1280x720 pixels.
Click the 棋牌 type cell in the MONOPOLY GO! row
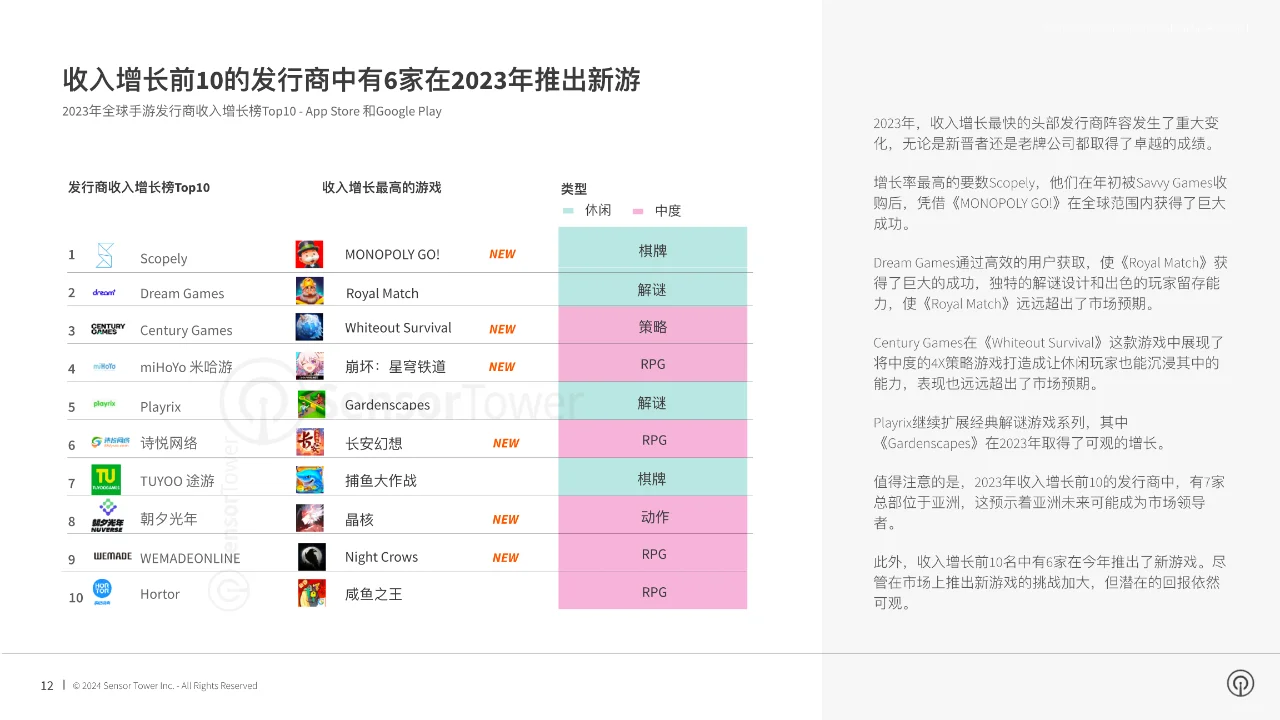(652, 249)
